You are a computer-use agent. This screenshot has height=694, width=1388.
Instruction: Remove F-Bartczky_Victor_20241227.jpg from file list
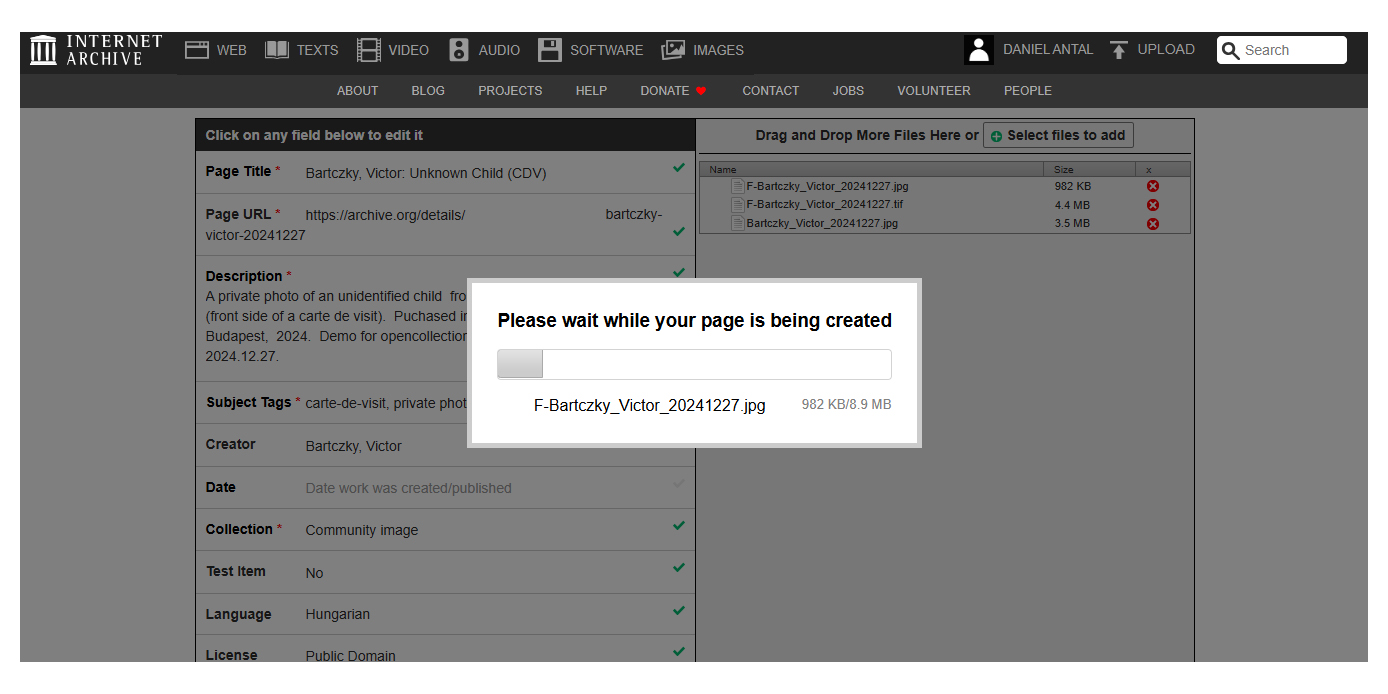coord(1152,186)
